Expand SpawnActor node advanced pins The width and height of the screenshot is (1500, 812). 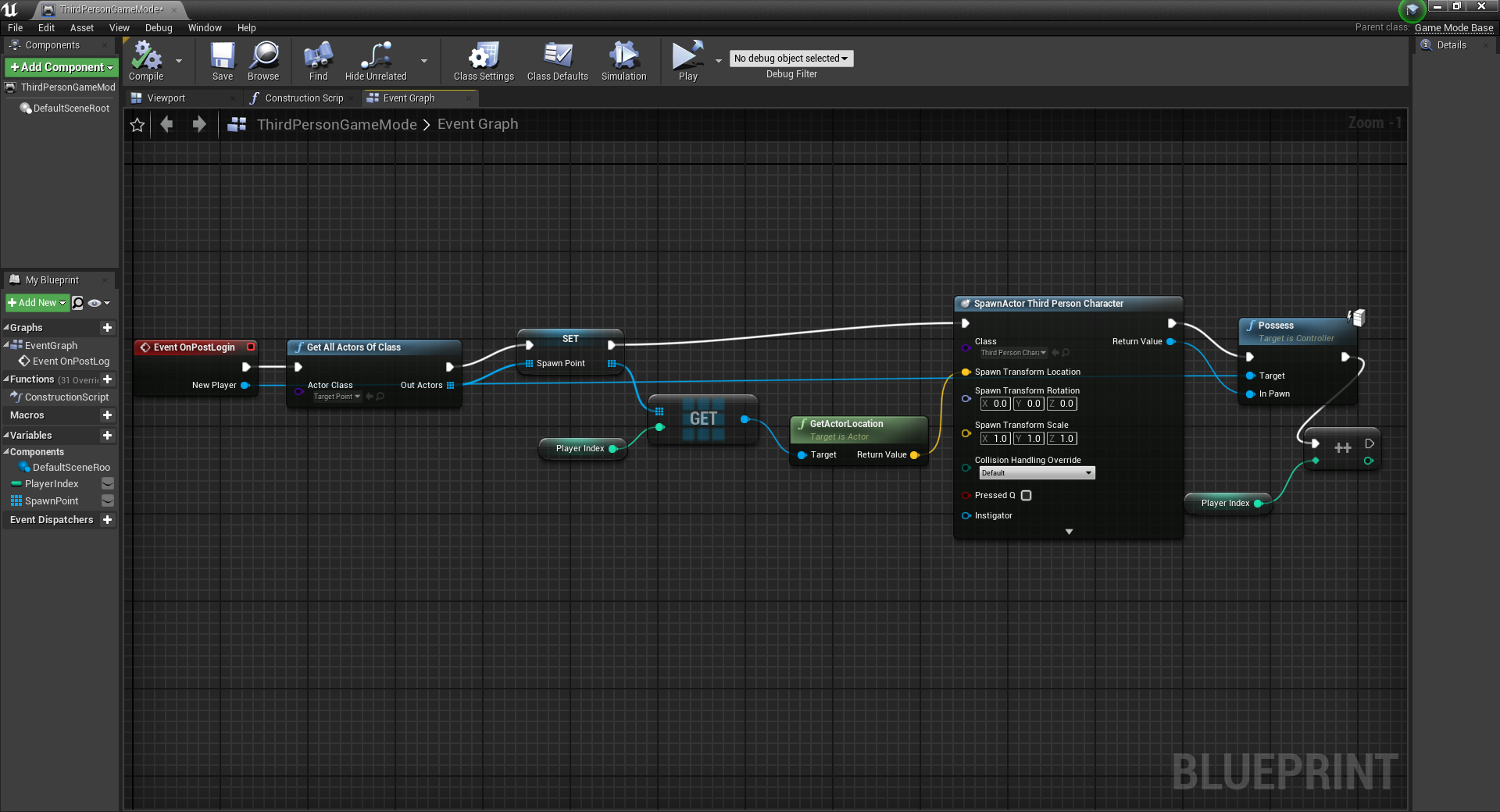coord(1069,532)
